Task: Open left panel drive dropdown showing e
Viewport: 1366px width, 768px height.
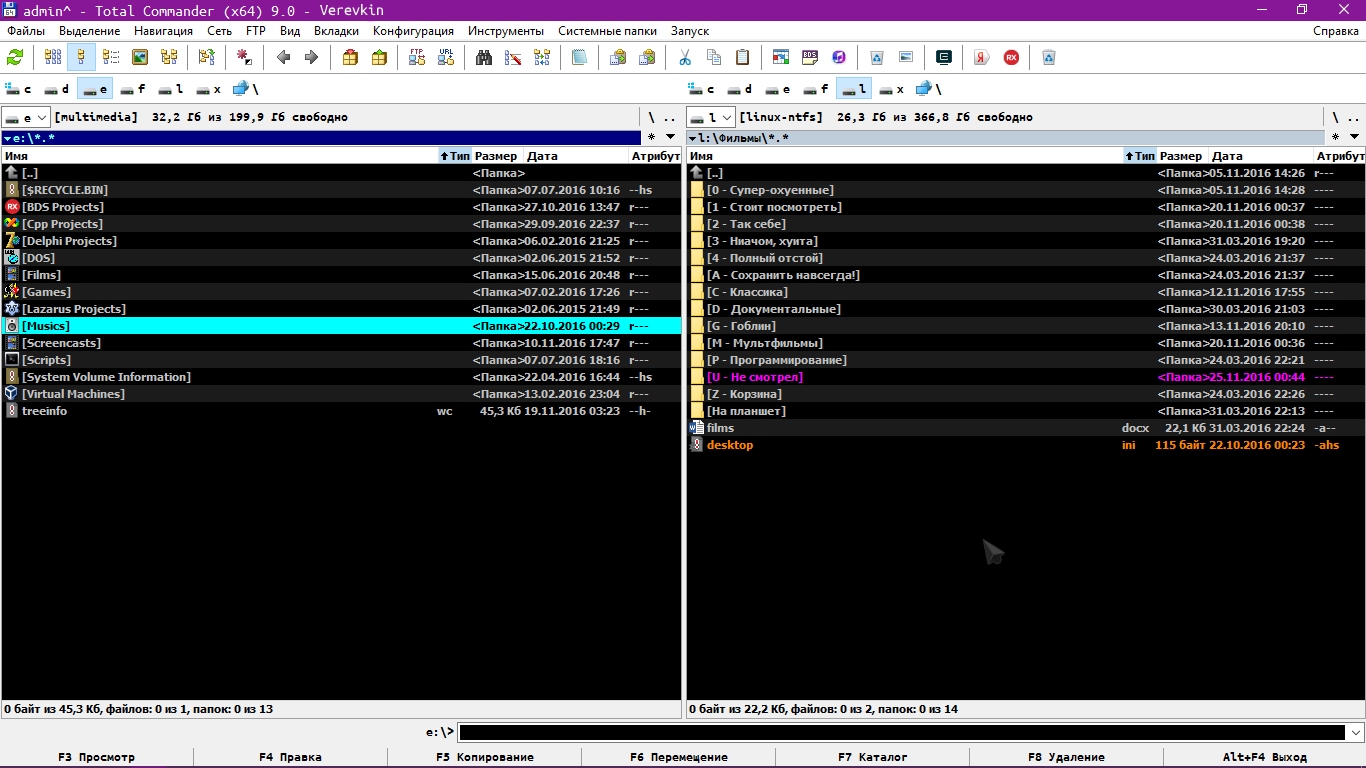Action: [26, 117]
